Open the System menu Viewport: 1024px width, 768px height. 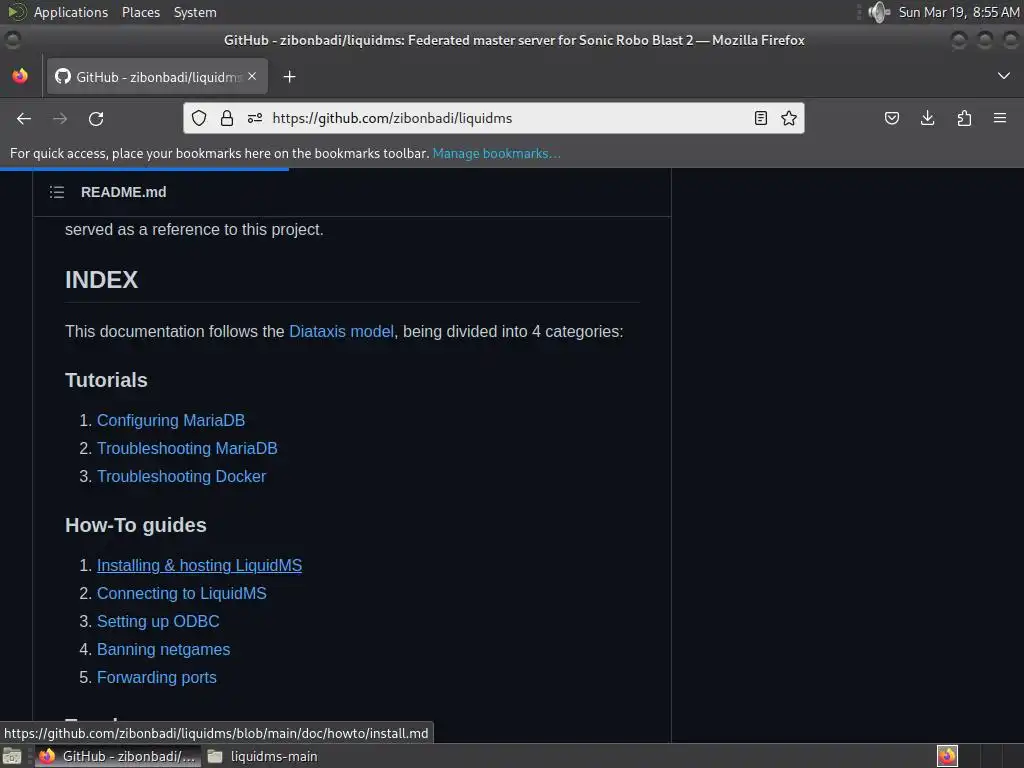pyautogui.click(x=195, y=12)
